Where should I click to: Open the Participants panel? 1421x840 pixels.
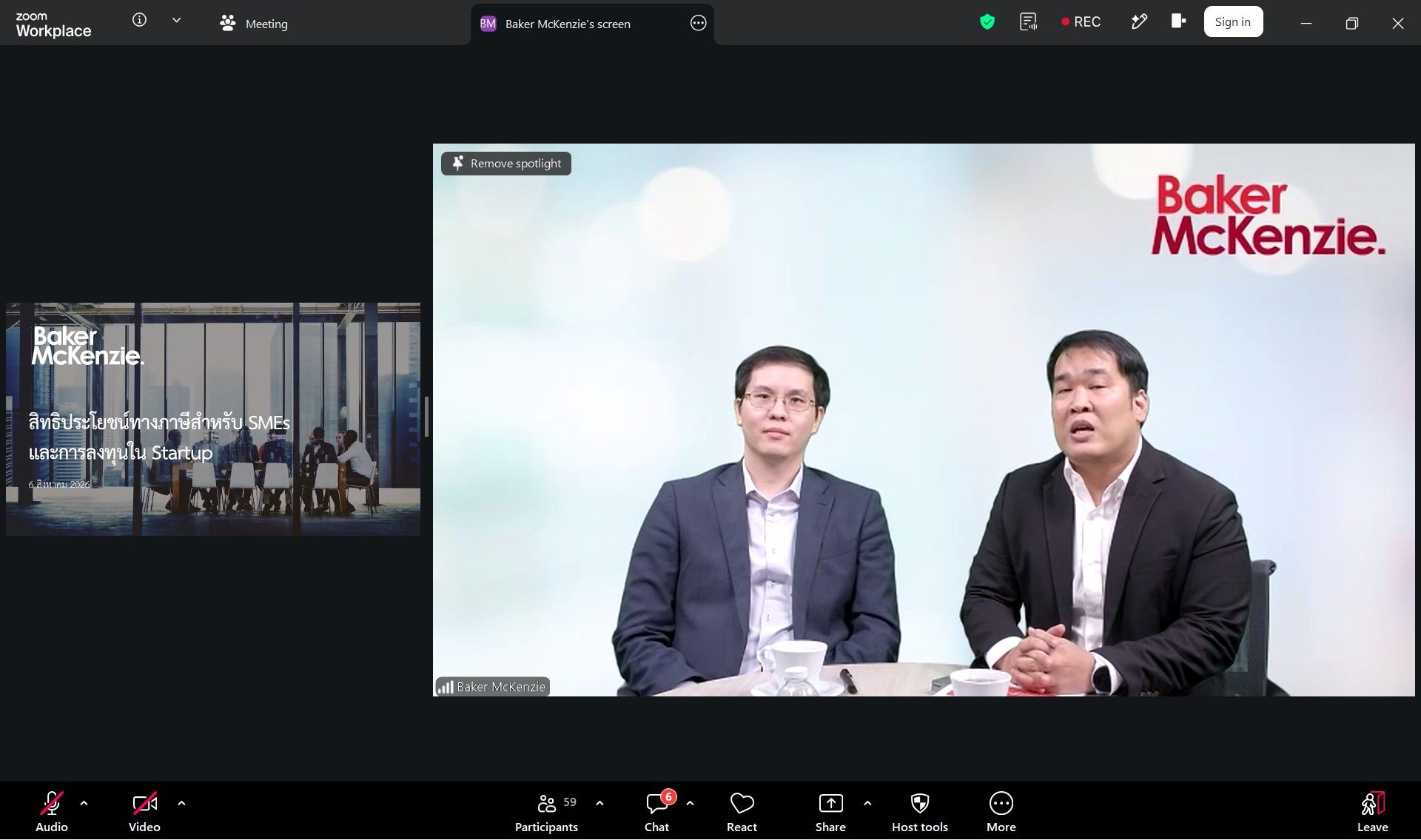[x=547, y=811]
